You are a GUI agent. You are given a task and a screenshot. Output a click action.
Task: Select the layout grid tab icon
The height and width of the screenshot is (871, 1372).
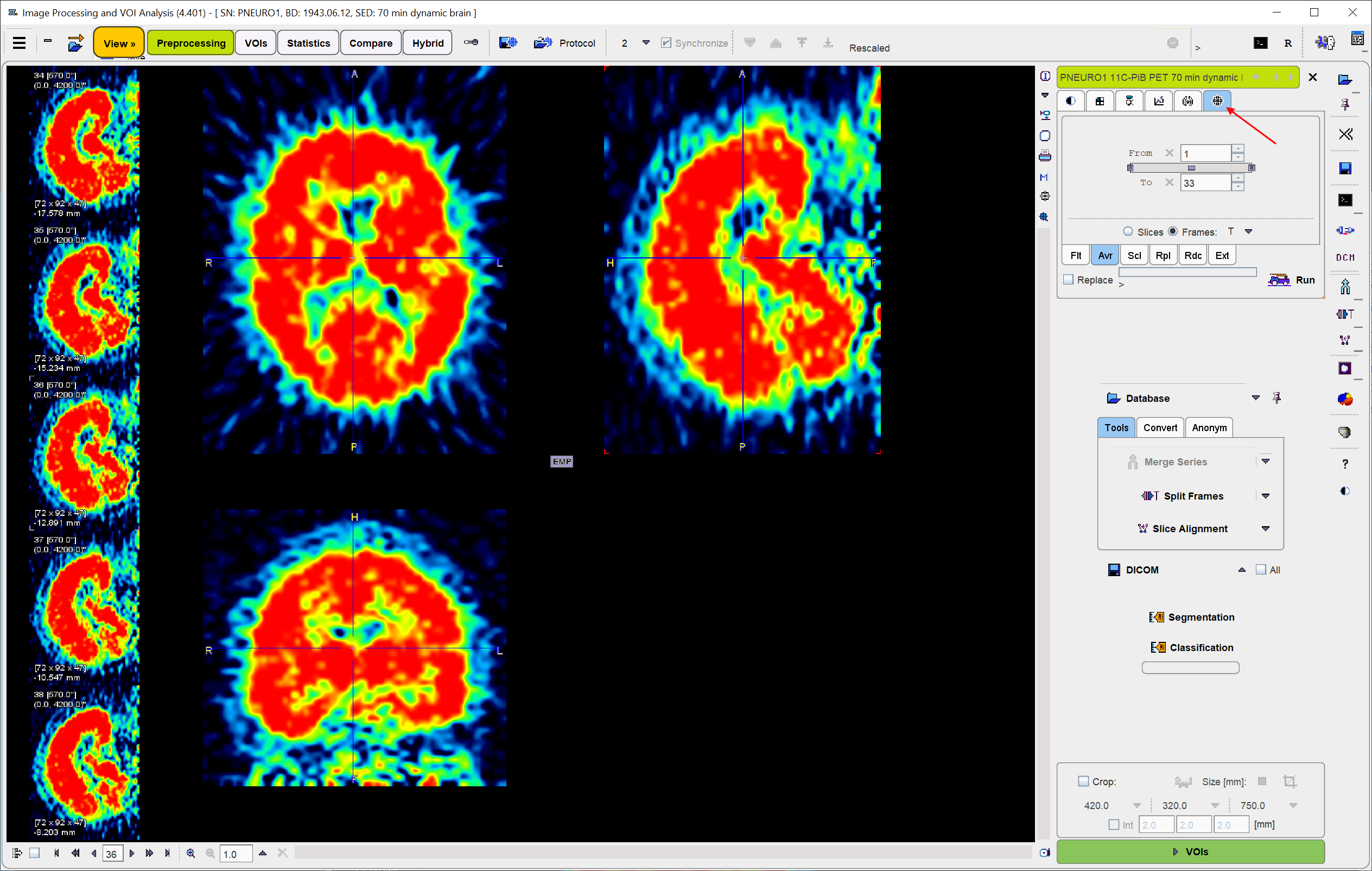1100,101
